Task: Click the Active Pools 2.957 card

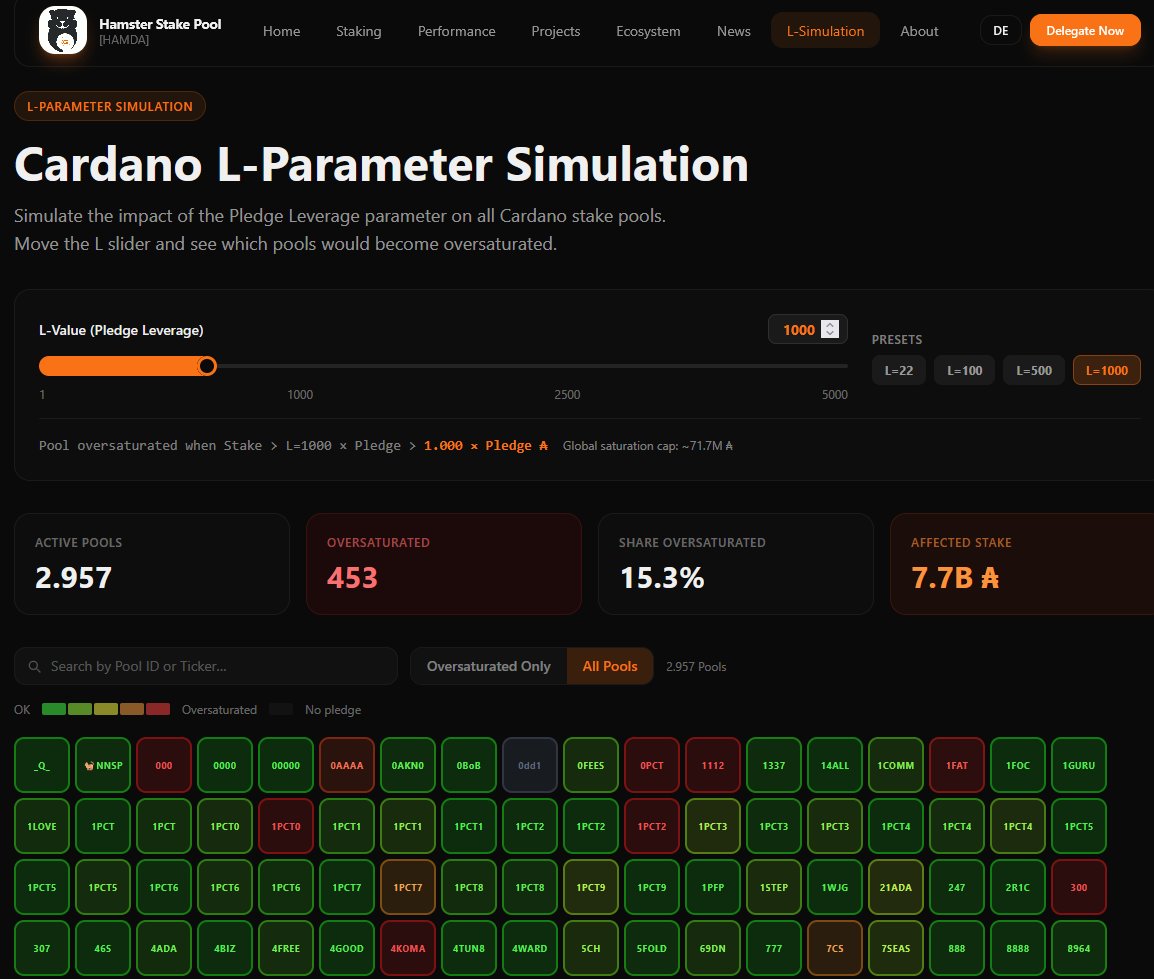Action: tap(152, 564)
